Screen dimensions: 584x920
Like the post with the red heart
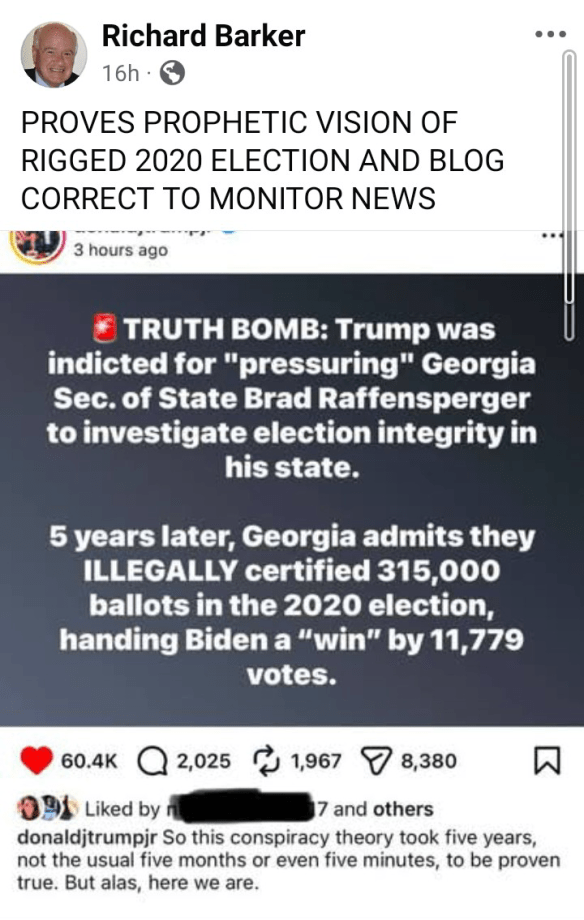[x=36, y=760]
